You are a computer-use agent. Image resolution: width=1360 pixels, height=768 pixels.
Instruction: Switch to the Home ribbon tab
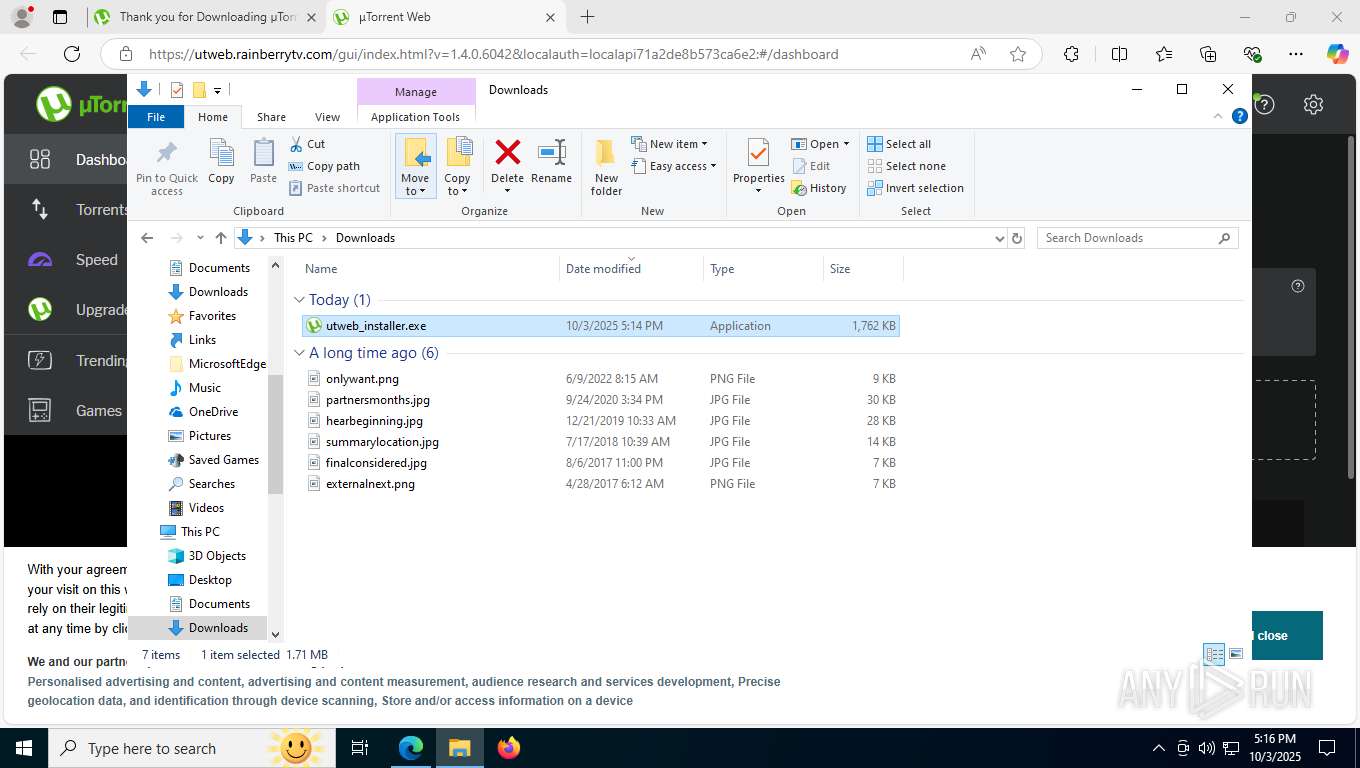click(x=213, y=117)
